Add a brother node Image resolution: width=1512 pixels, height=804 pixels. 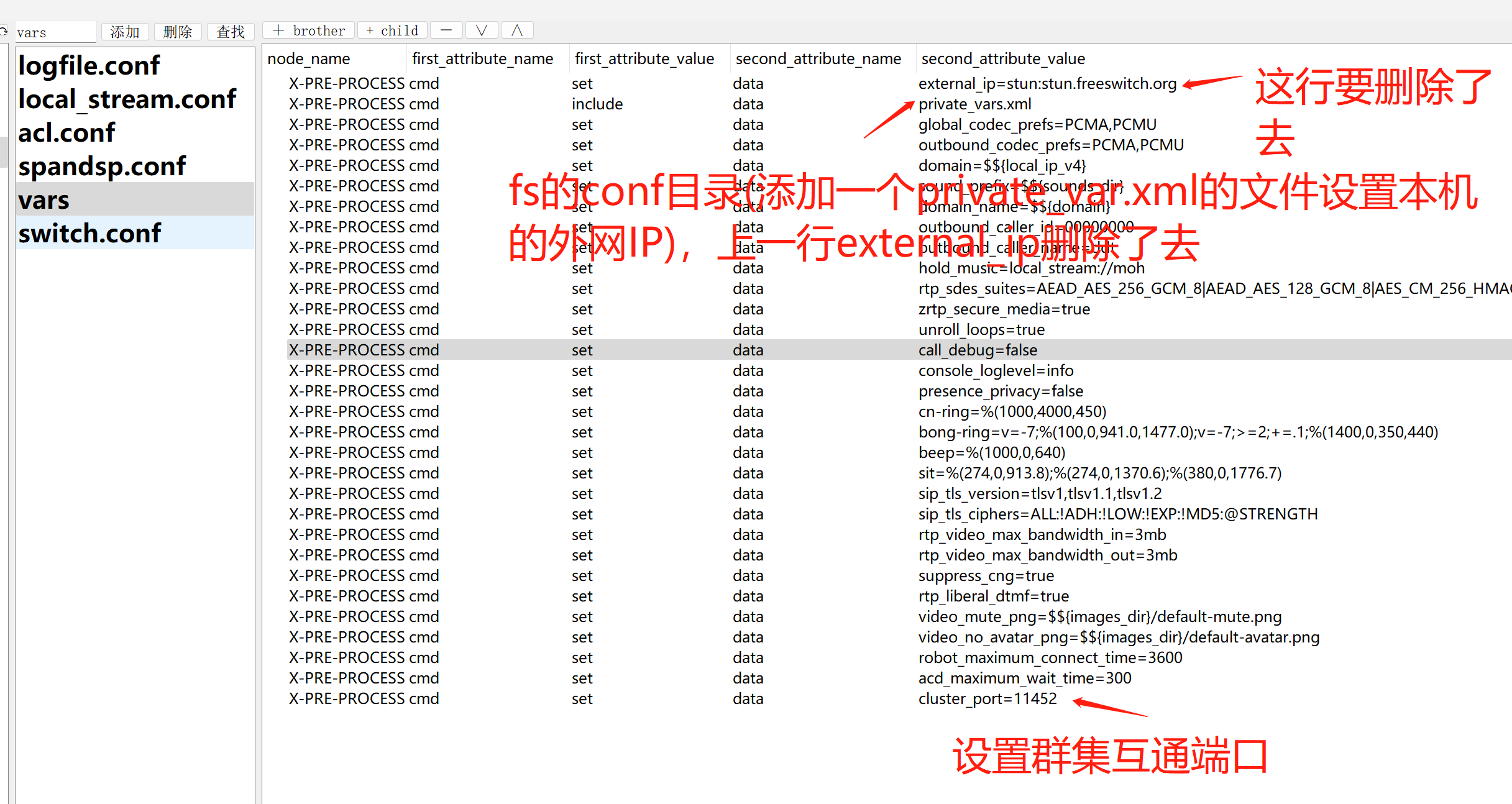(309, 30)
